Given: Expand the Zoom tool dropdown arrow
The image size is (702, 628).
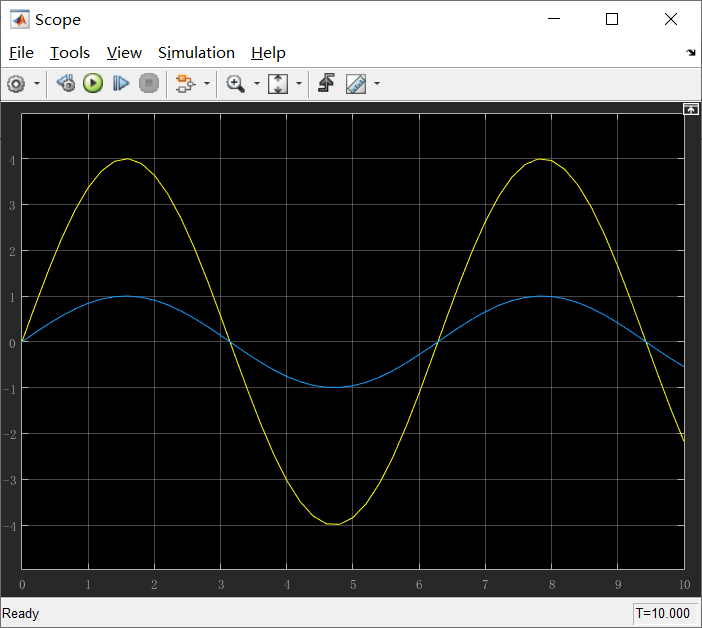Looking at the screenshot, I should [257, 84].
